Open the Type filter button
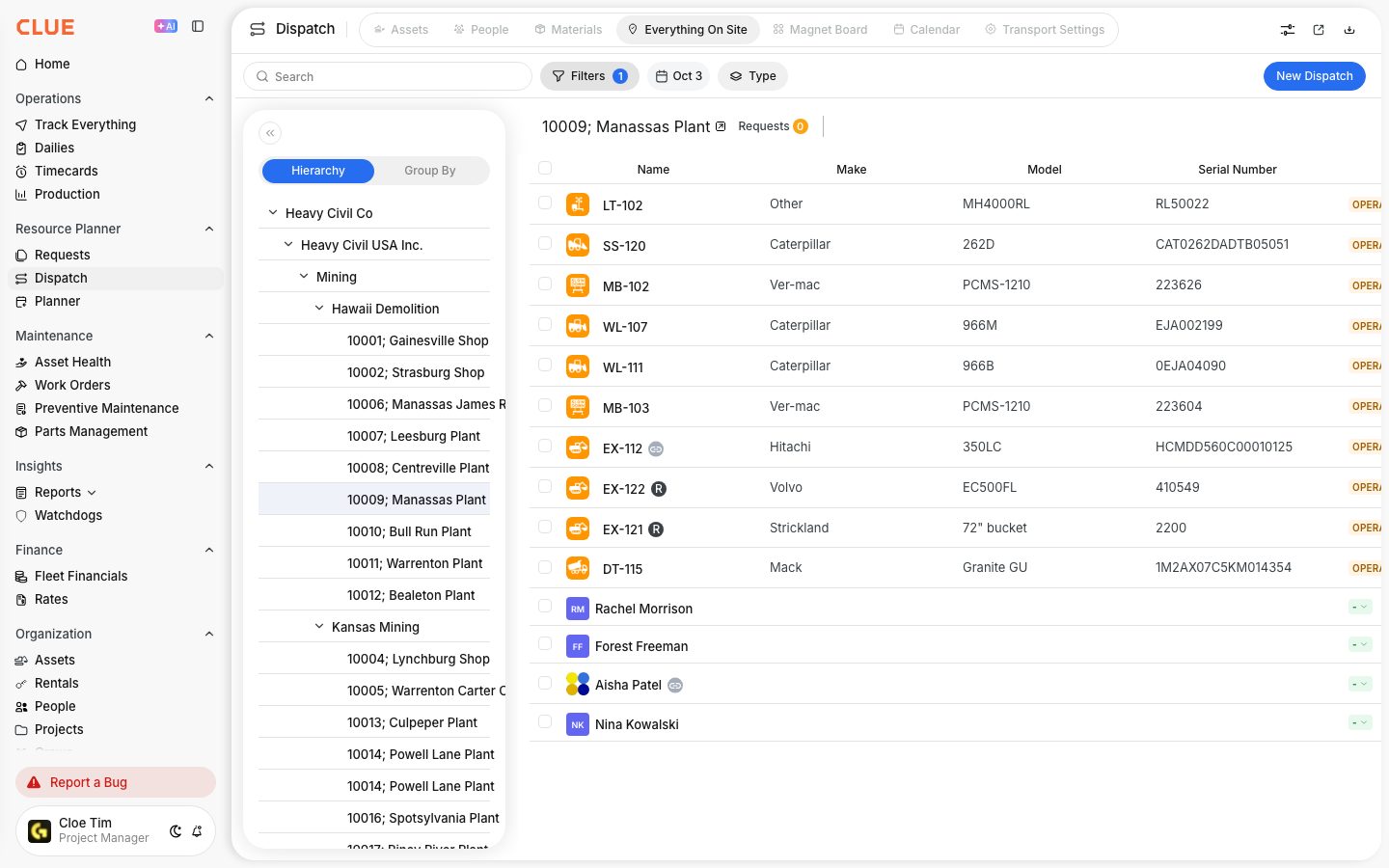Screen dimensions: 1389x868 pyautogui.click(x=753, y=76)
